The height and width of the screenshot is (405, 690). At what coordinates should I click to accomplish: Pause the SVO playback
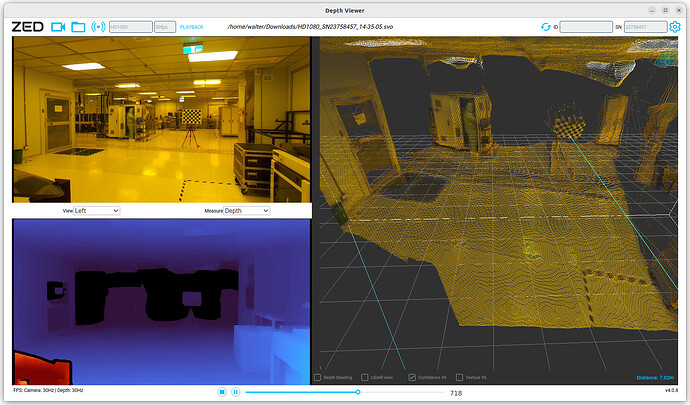[x=235, y=392]
